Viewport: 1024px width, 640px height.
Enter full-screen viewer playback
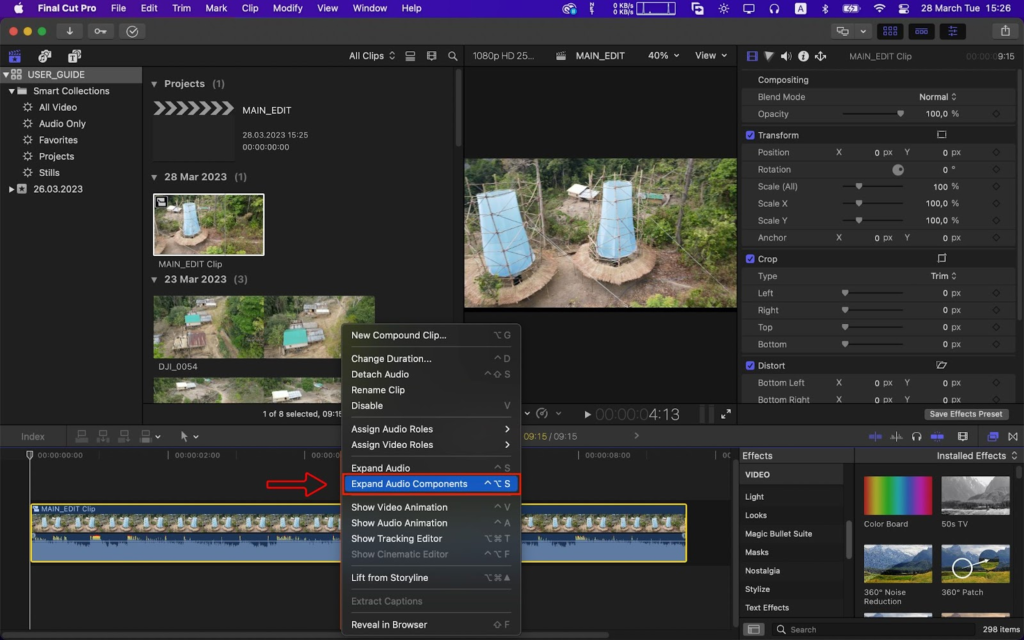[726, 414]
